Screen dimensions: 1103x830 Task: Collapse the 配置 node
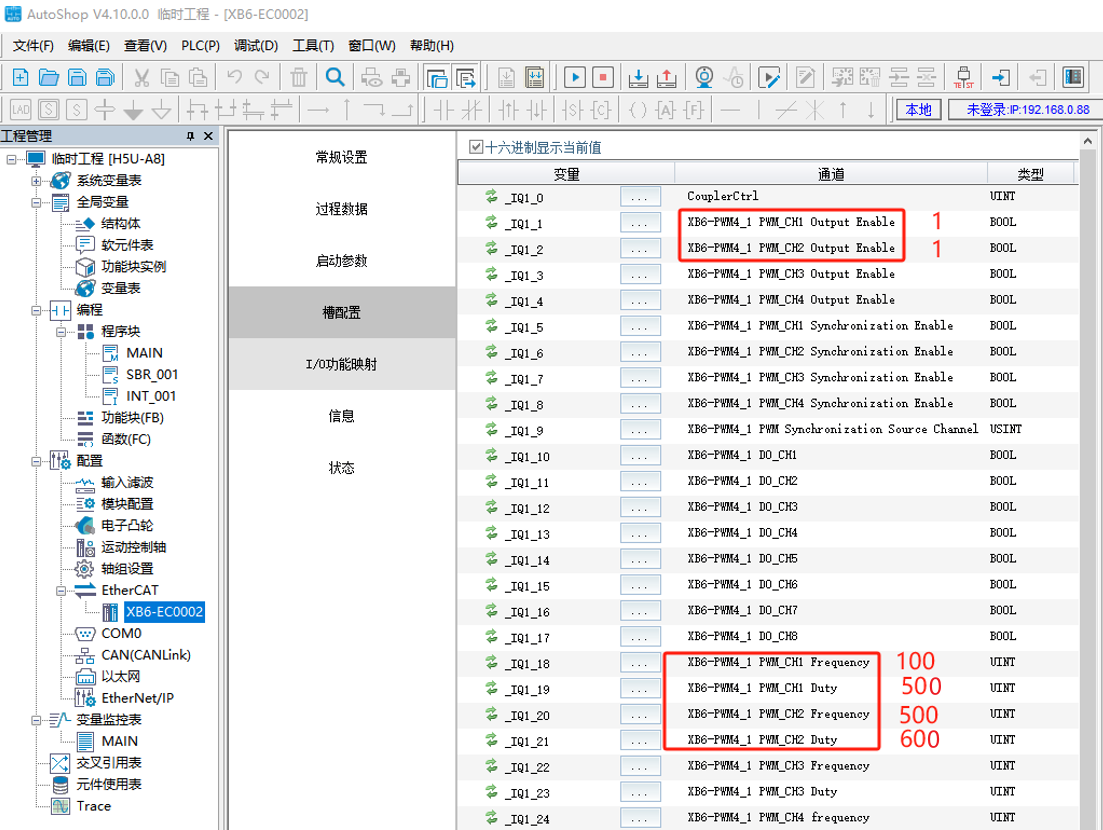(x=36, y=461)
